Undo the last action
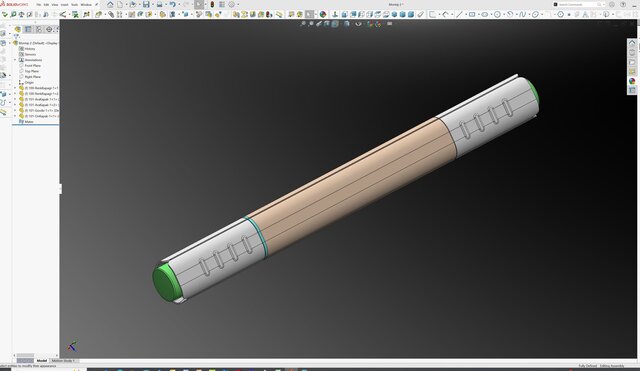 pyautogui.click(x=173, y=4)
